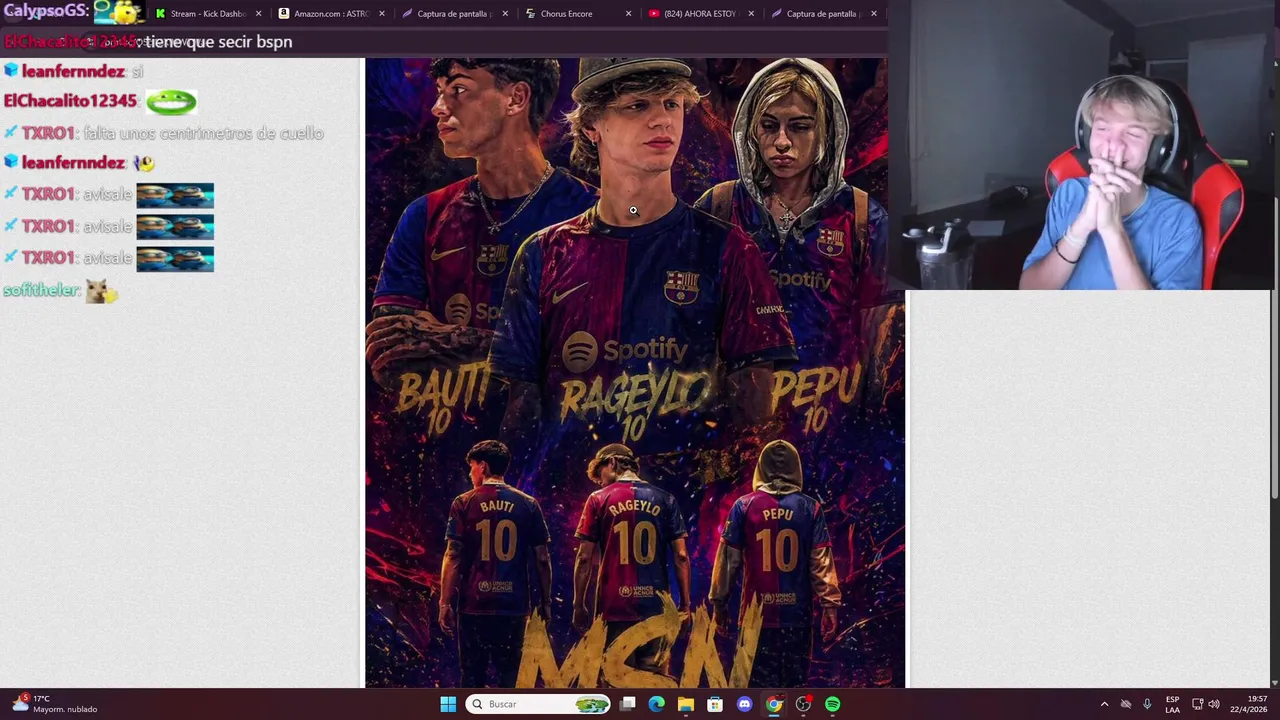Click the emoji in leanfernndez's second message
Screen dimensions: 1280x720
[x=144, y=163]
